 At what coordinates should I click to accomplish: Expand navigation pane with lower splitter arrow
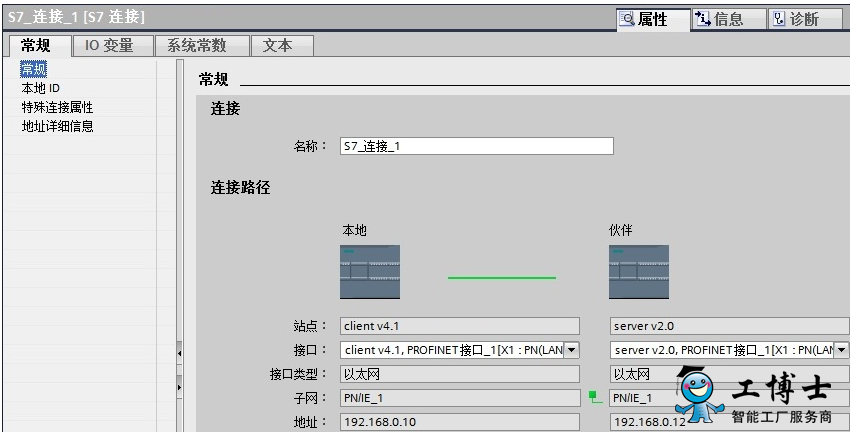click(x=180, y=388)
